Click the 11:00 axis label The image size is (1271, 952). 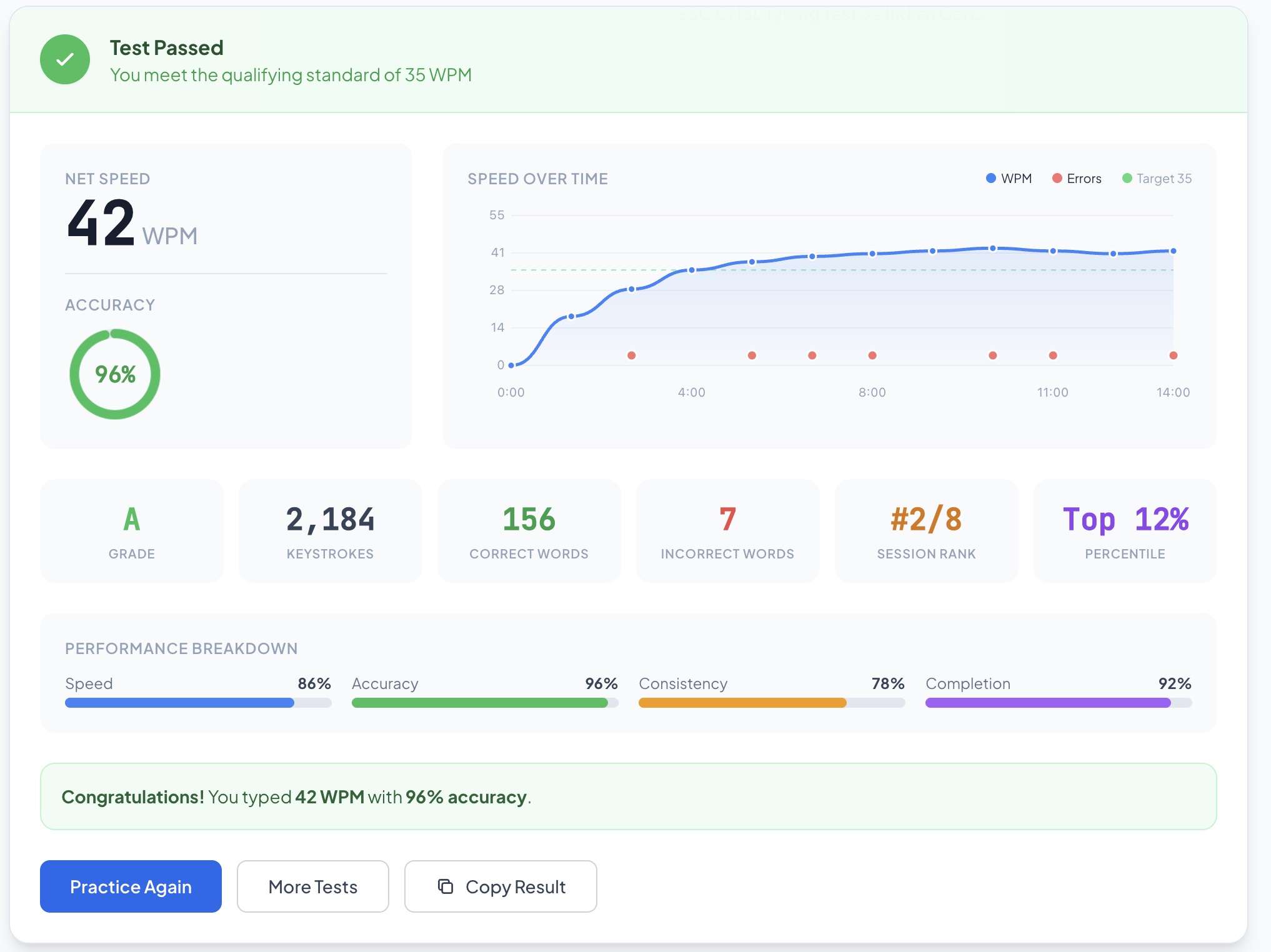[x=1053, y=392]
